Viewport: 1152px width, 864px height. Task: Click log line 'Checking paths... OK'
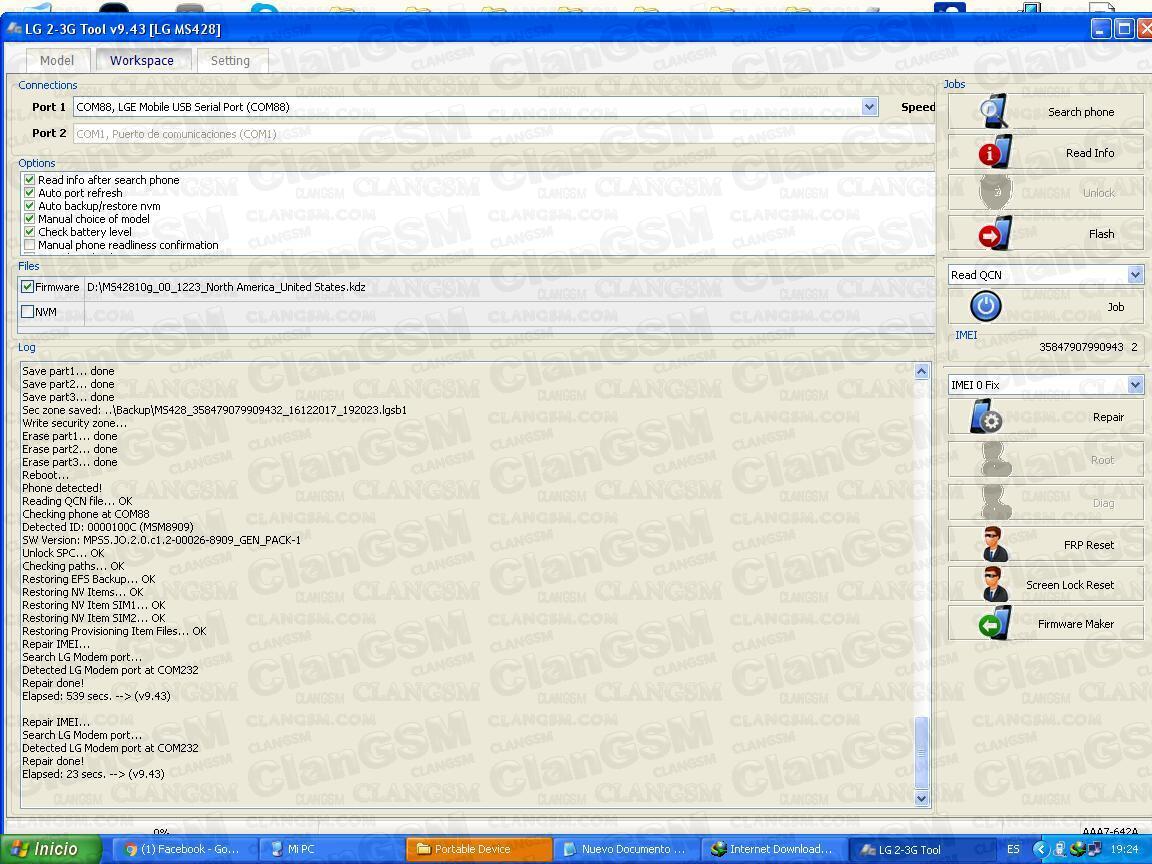[73, 566]
